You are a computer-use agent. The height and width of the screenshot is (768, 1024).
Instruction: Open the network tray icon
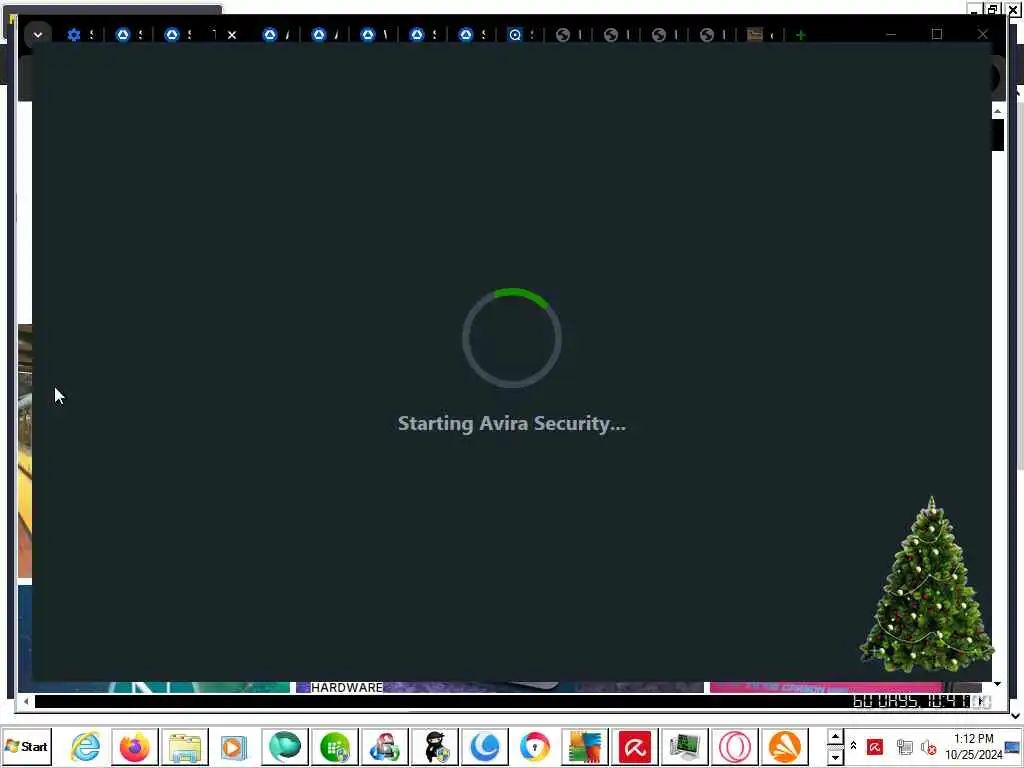[x=904, y=746]
